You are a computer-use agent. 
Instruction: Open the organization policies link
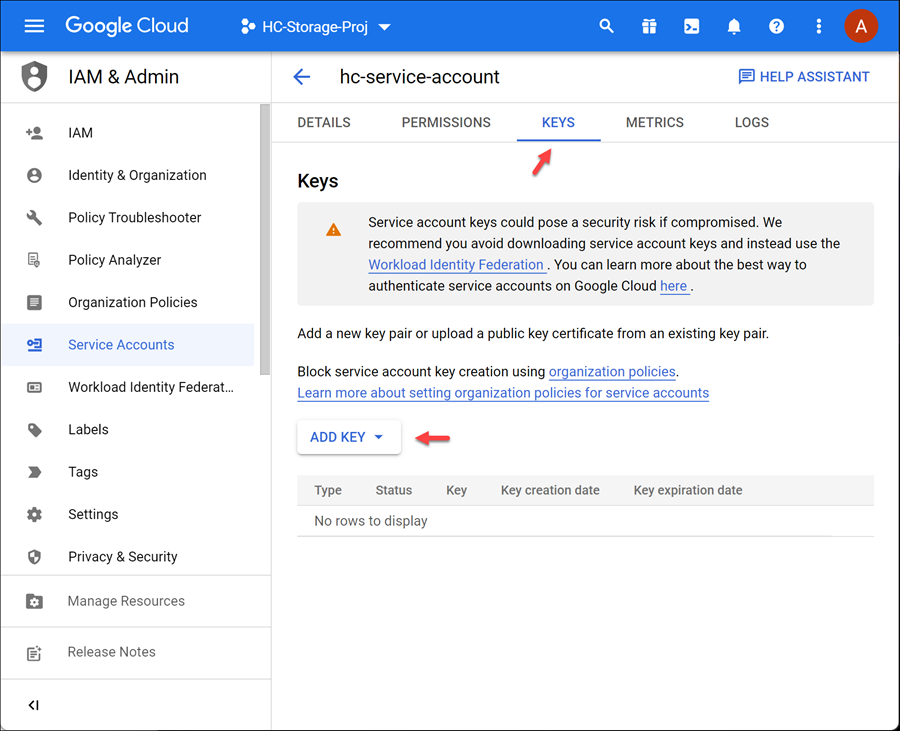pos(612,372)
